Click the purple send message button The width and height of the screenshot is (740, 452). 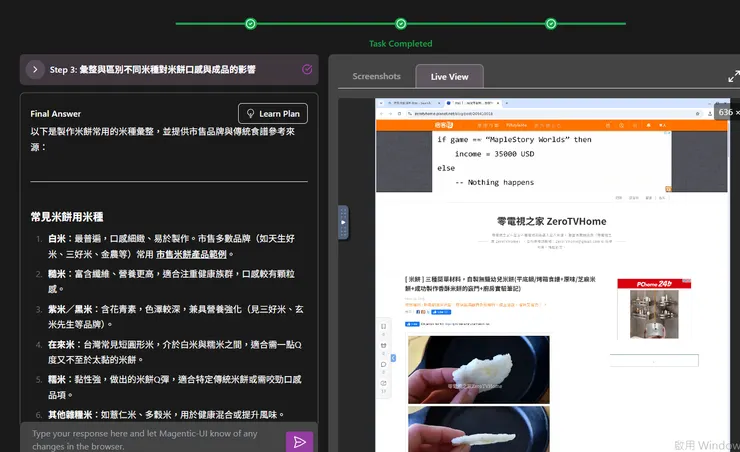point(299,442)
